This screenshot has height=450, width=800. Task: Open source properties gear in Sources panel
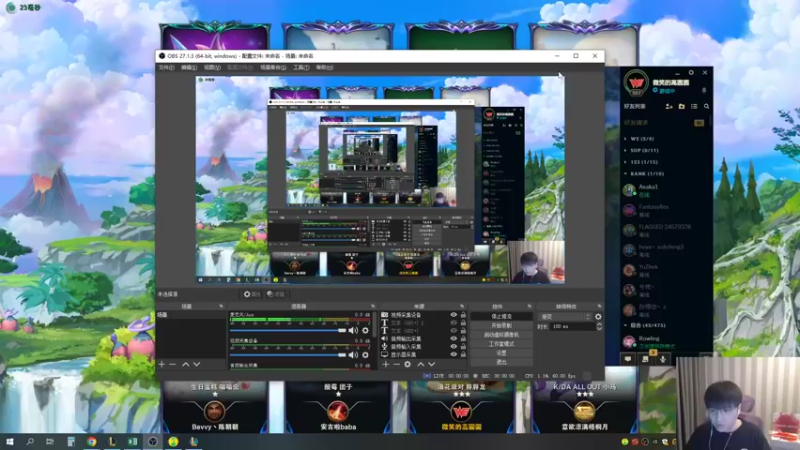[x=407, y=364]
